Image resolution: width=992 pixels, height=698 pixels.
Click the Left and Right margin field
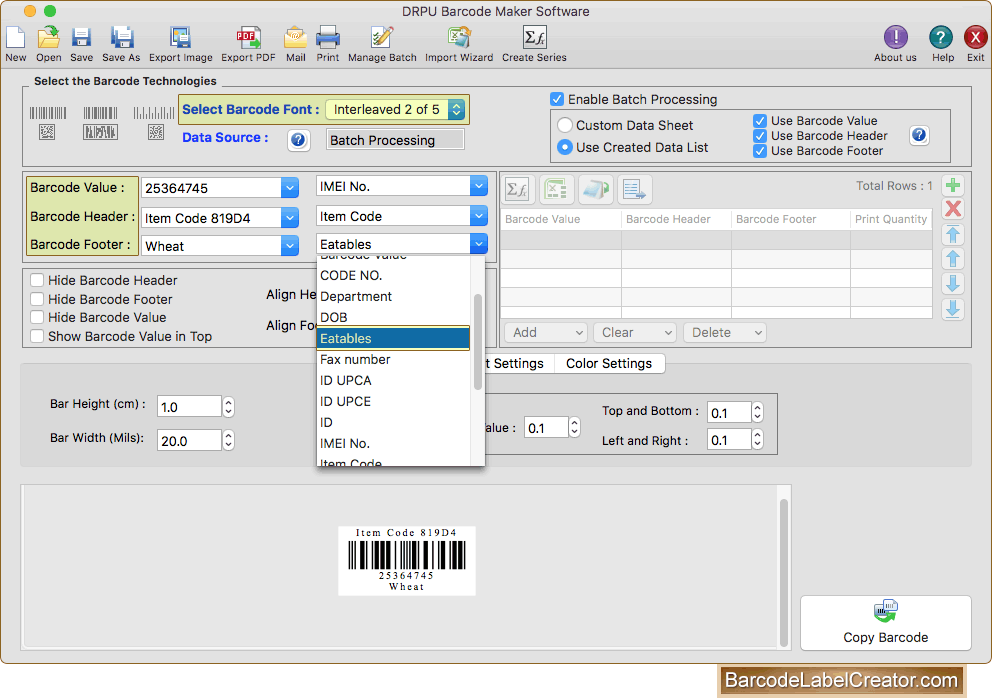pos(729,440)
